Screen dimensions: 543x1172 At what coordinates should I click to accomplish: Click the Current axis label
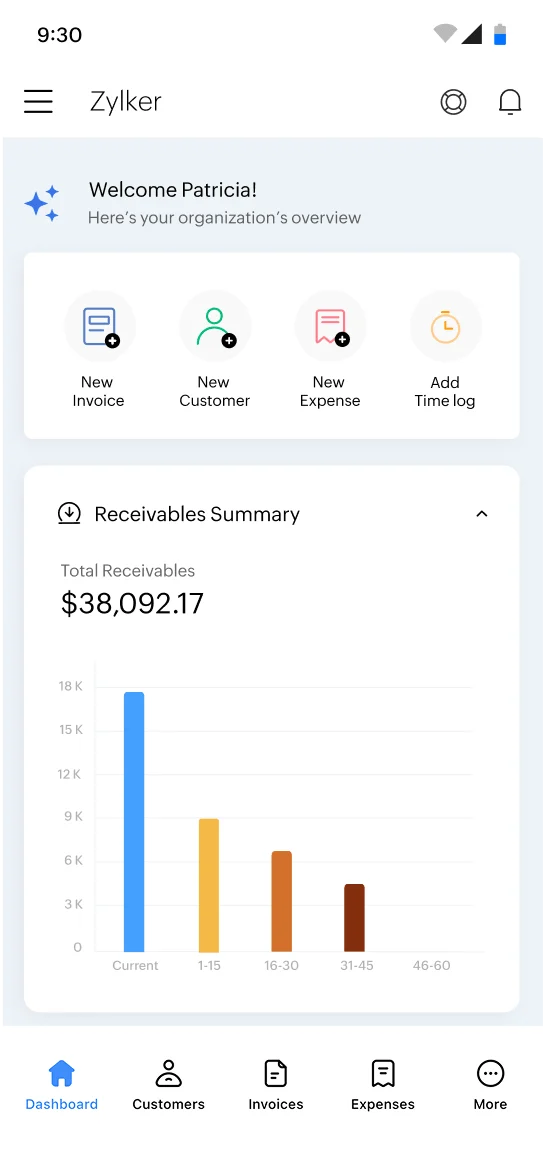point(135,965)
